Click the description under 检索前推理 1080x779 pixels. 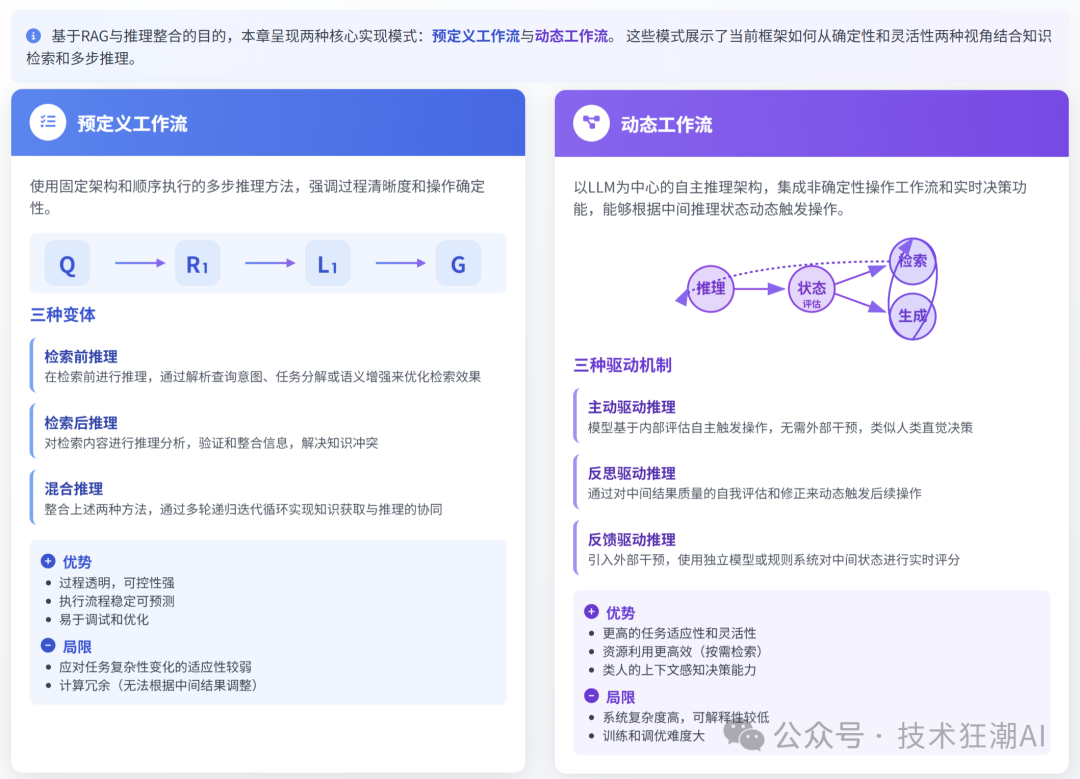pos(262,377)
